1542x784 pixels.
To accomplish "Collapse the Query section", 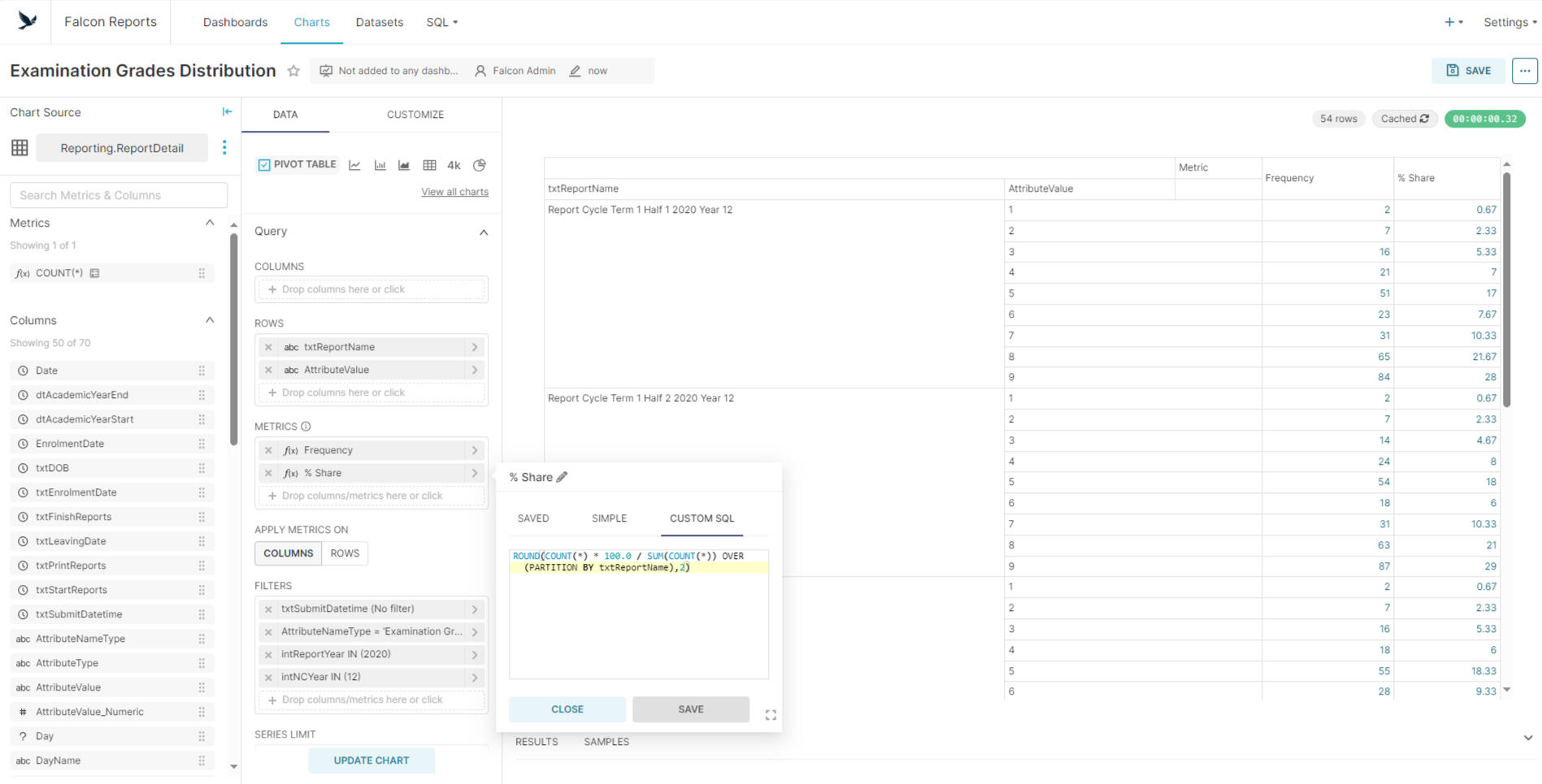I will 484,232.
